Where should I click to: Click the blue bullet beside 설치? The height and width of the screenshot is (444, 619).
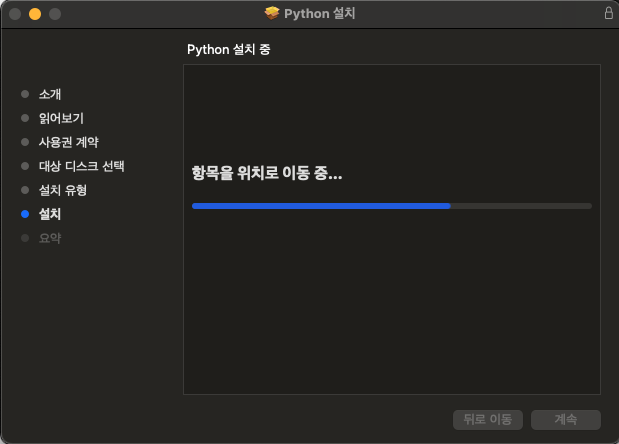pos(25,214)
